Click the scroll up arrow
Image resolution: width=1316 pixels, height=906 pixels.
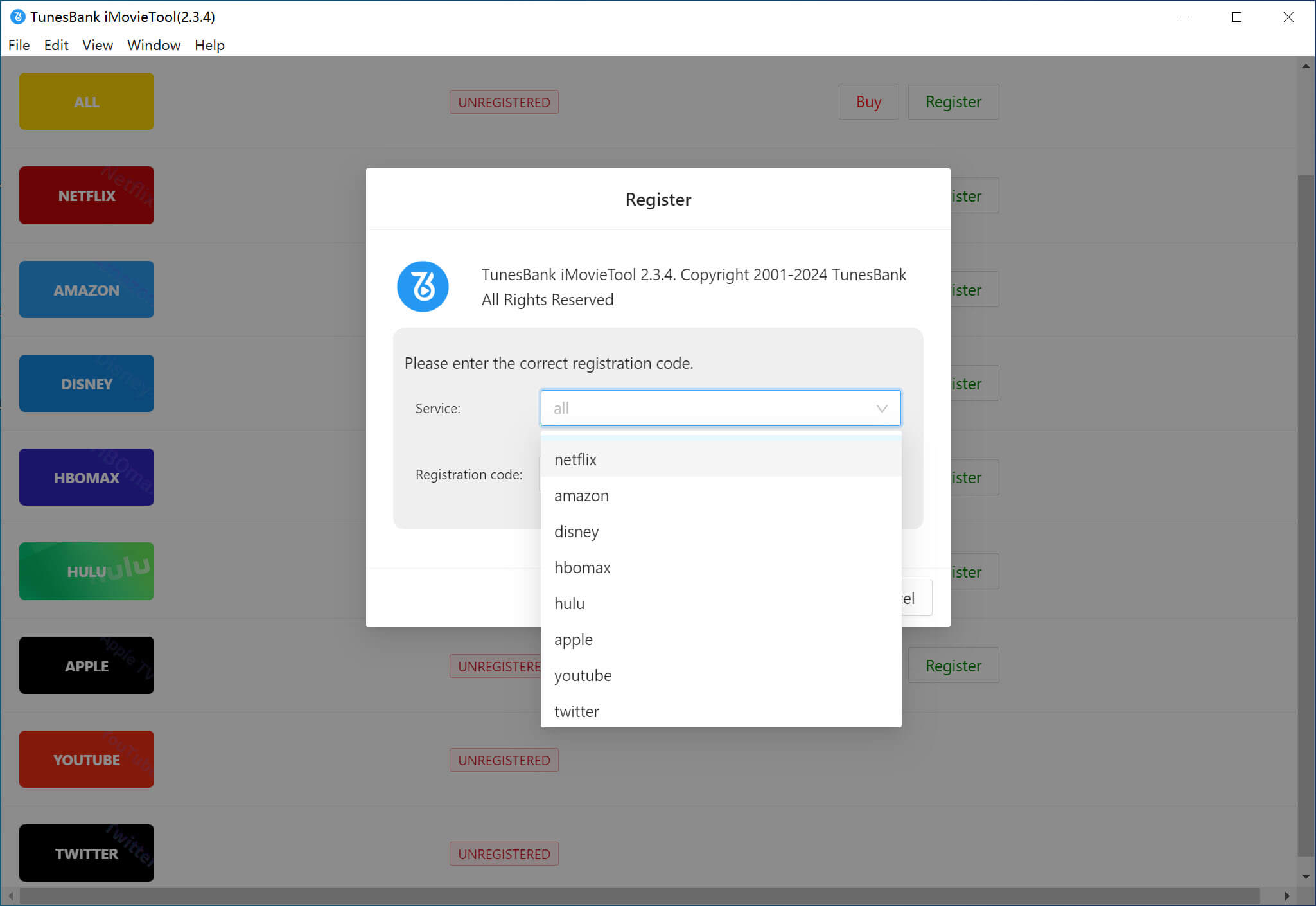(1306, 66)
